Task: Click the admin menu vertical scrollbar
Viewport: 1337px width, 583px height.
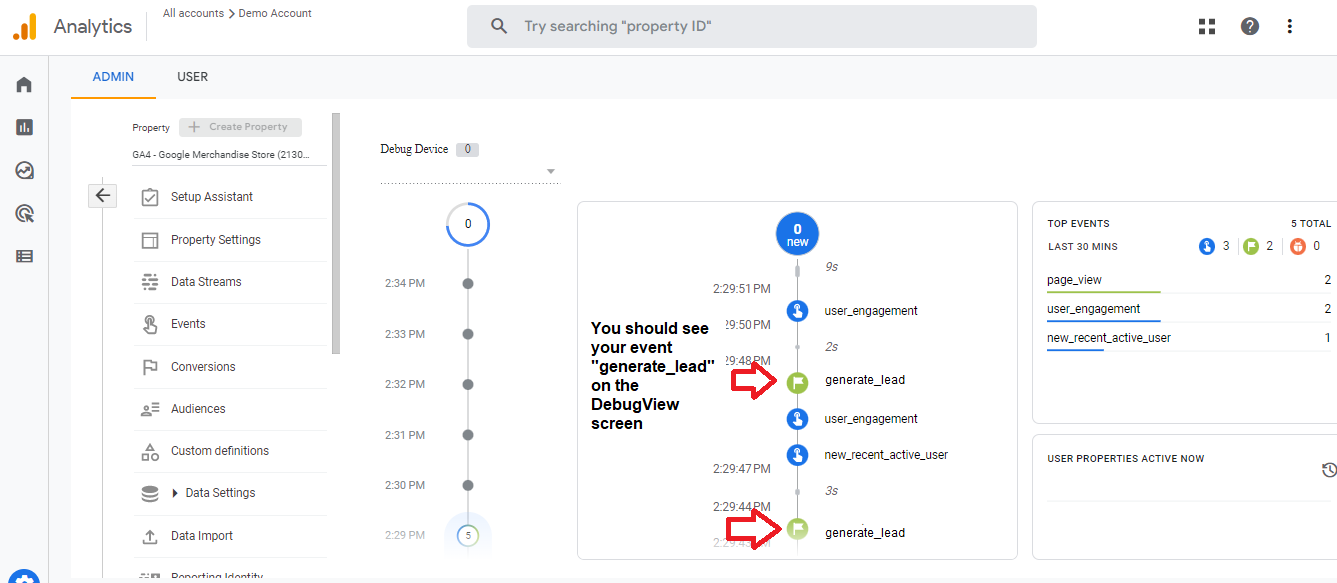Action: (x=336, y=234)
